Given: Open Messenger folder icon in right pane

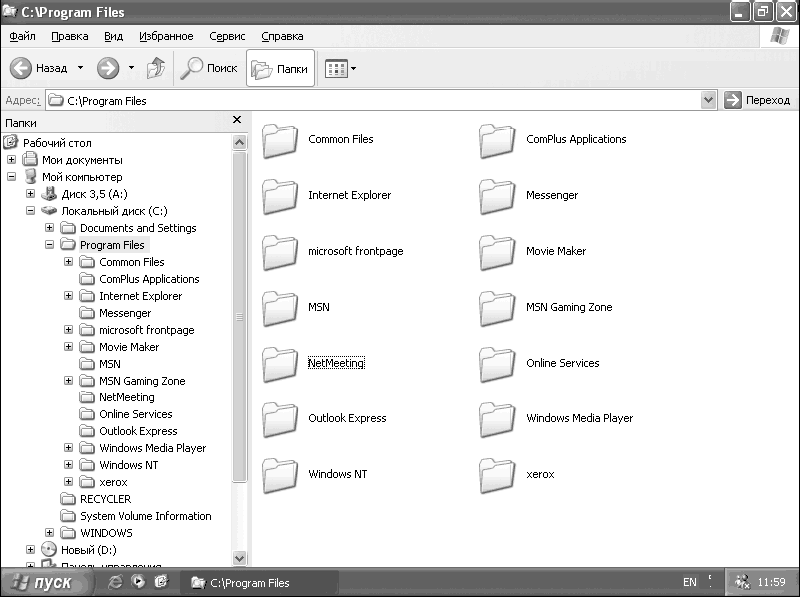Looking at the screenshot, I should (497, 196).
